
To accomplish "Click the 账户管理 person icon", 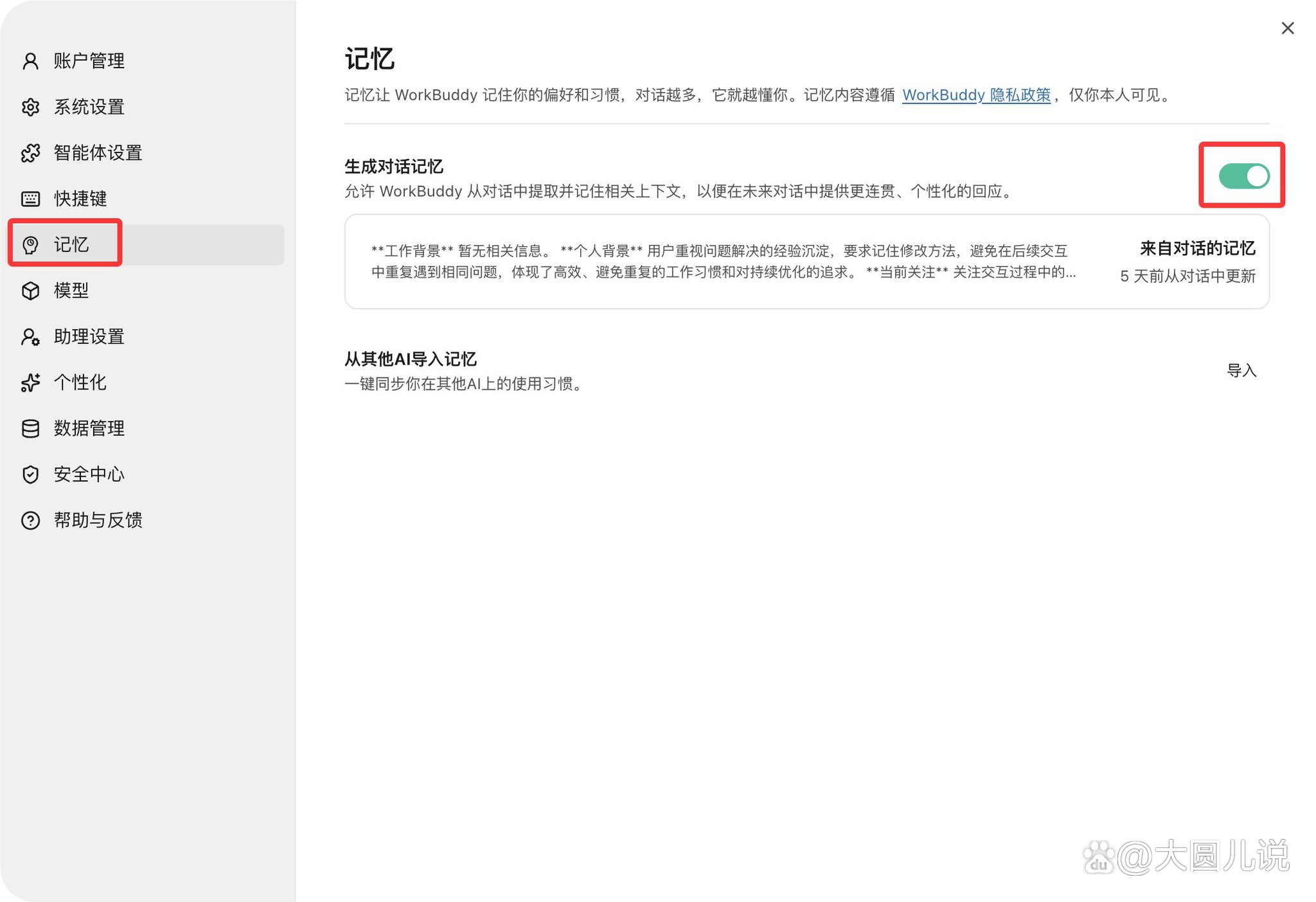I will [x=30, y=61].
